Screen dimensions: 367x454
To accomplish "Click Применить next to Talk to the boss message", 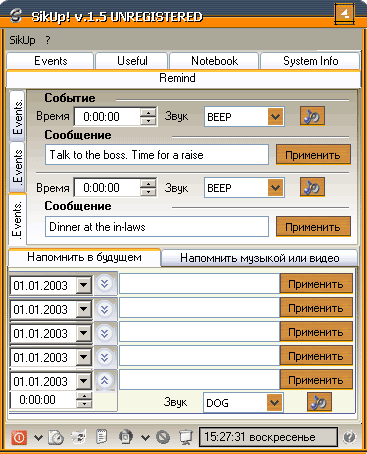I will point(313,155).
